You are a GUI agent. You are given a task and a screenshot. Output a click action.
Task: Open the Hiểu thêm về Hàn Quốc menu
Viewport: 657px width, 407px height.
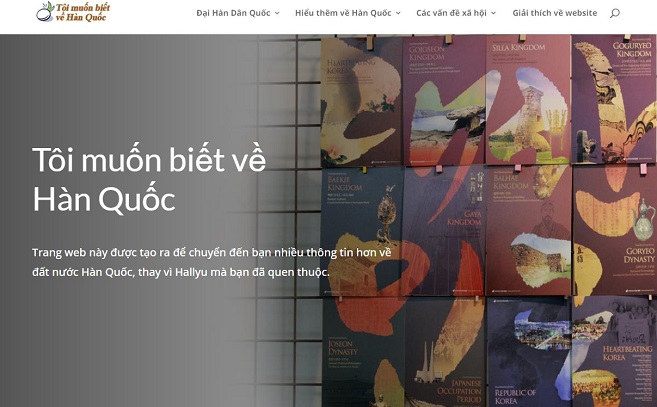(x=343, y=13)
